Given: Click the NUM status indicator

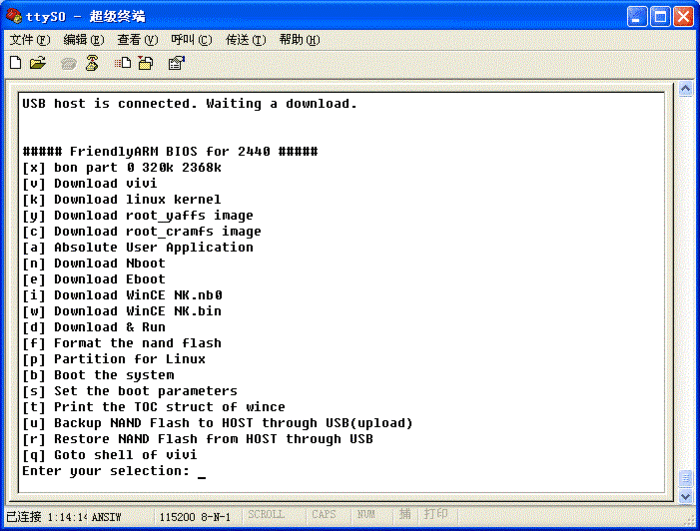Looking at the screenshot, I should [366, 514].
